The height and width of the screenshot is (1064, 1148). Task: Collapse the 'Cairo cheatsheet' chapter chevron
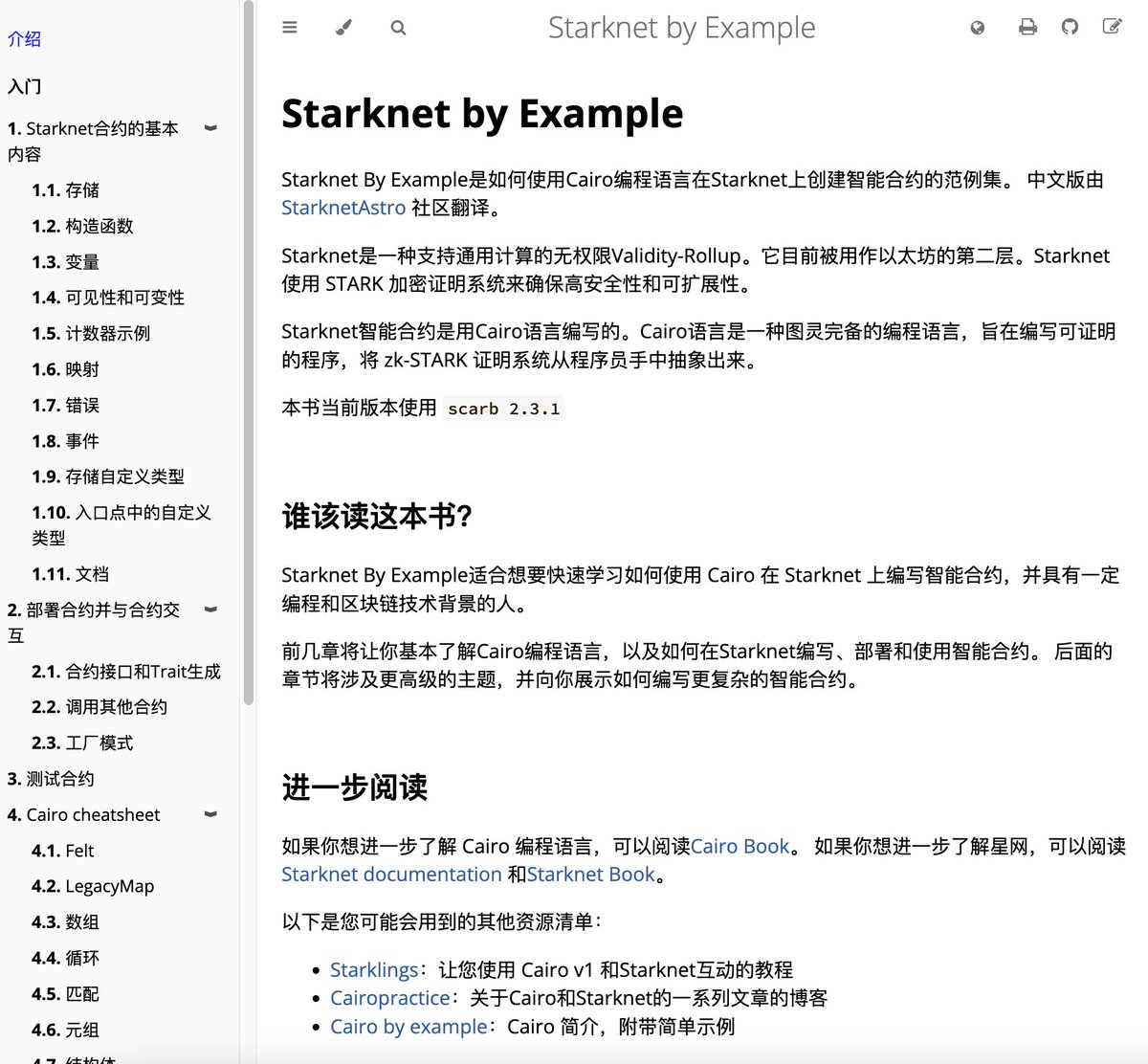211,814
